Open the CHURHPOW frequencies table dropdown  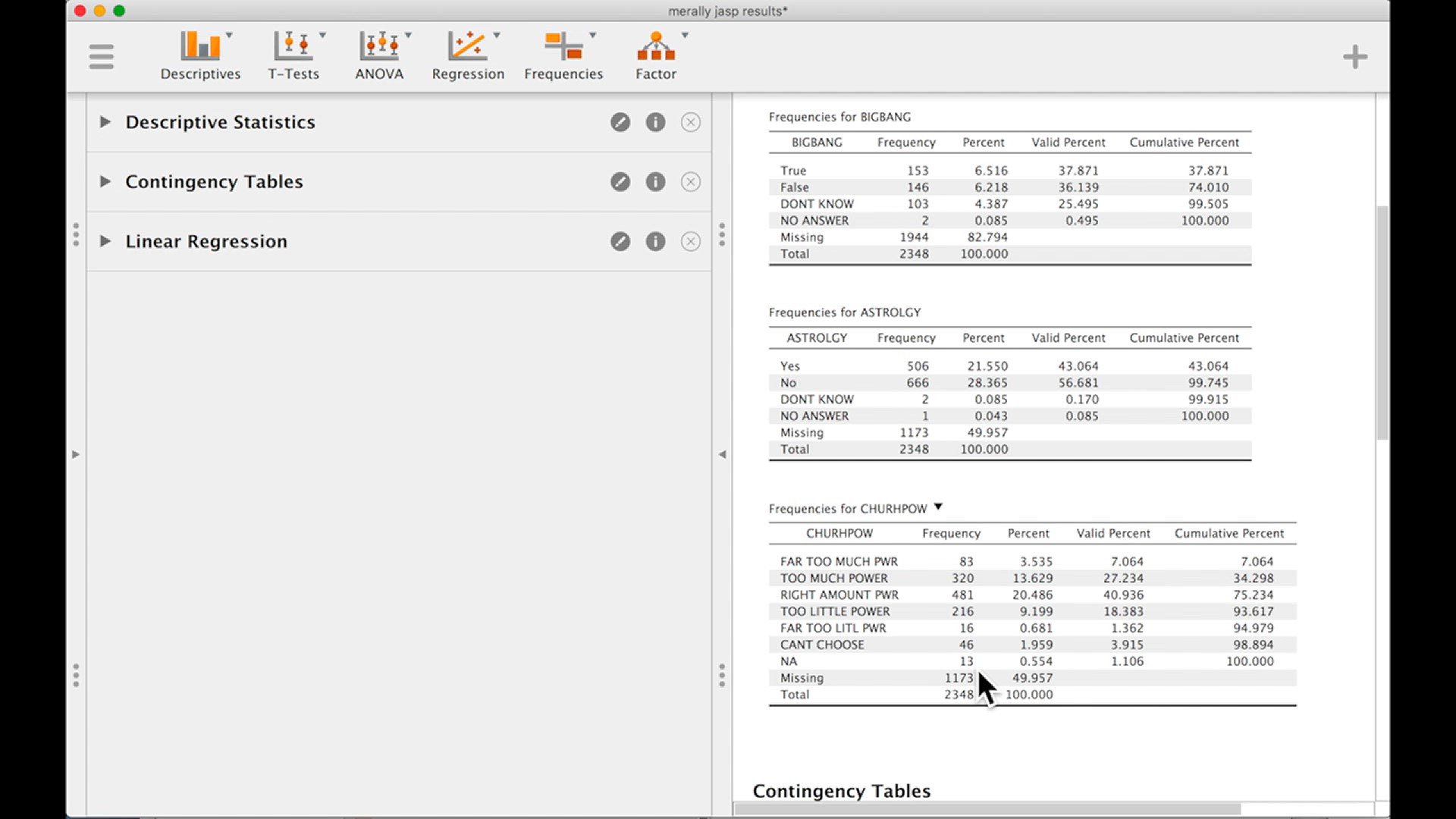(x=938, y=507)
